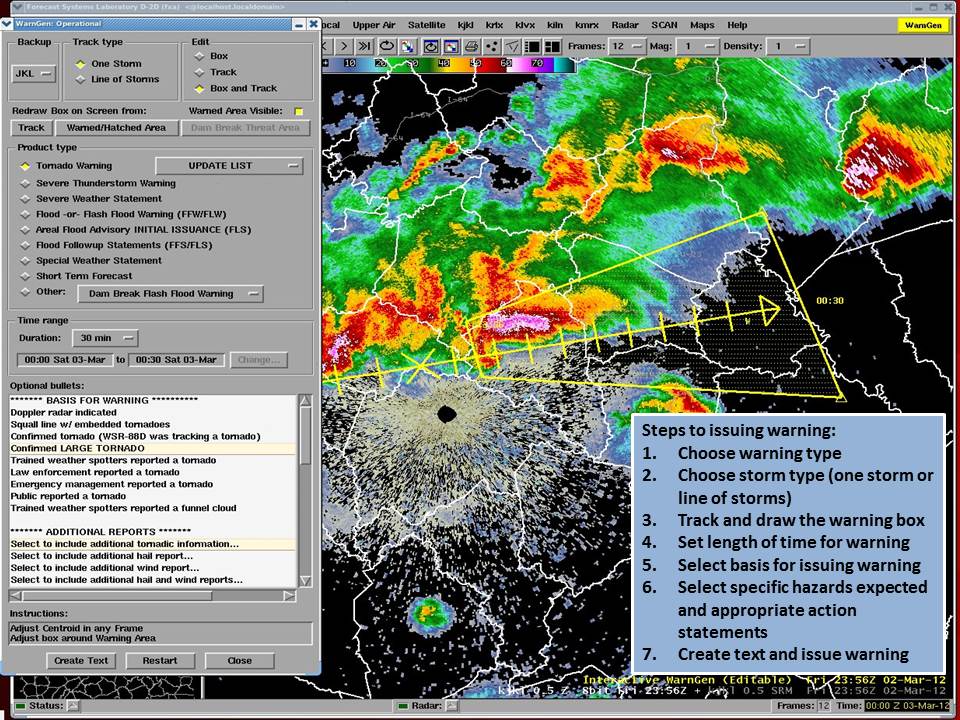Image resolution: width=960 pixels, height=720 pixels.
Task: Select 'Public reported a tornado' bullet
Action: pos(152,496)
